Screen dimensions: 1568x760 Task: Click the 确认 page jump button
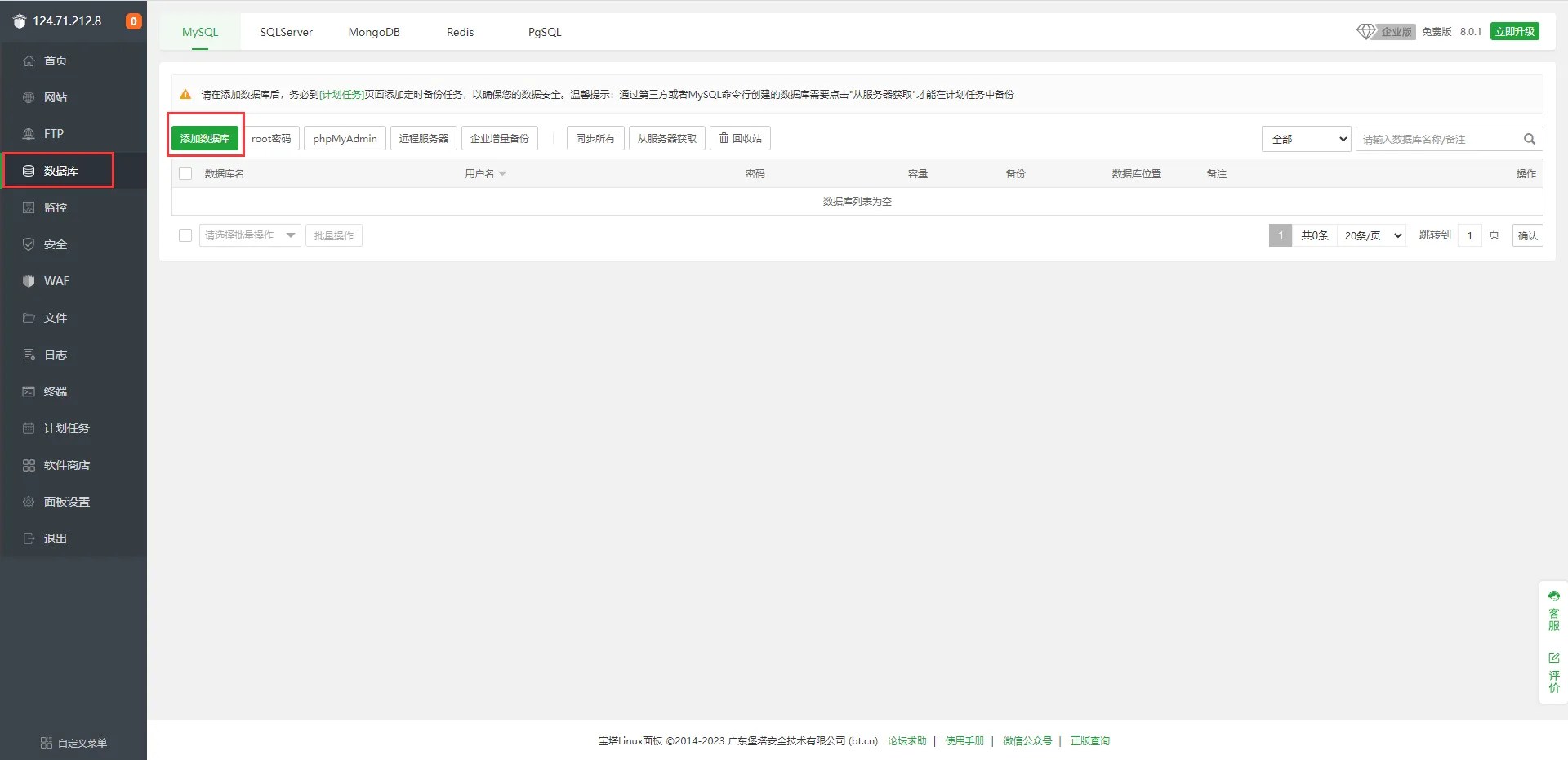click(1528, 235)
